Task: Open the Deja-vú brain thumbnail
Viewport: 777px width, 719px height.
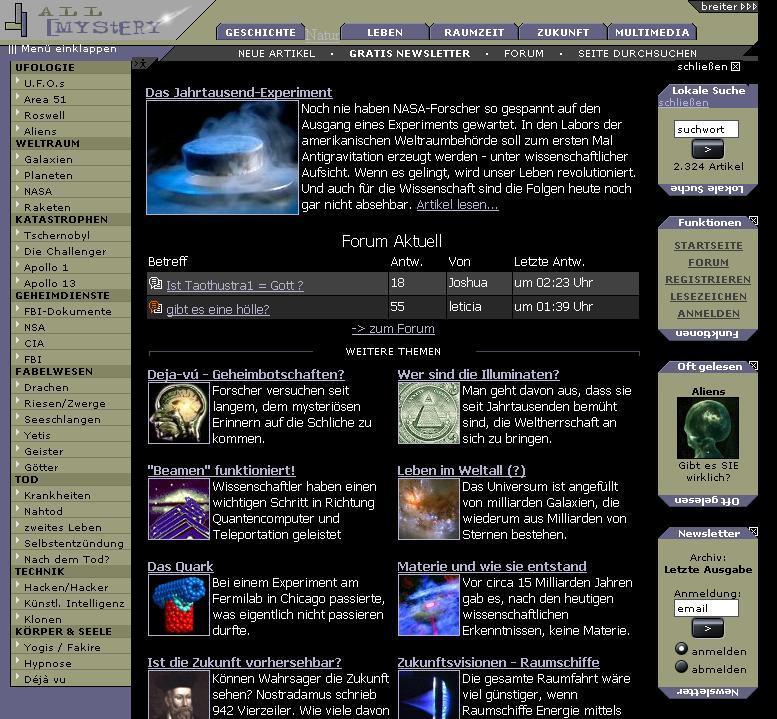Action: [x=179, y=413]
